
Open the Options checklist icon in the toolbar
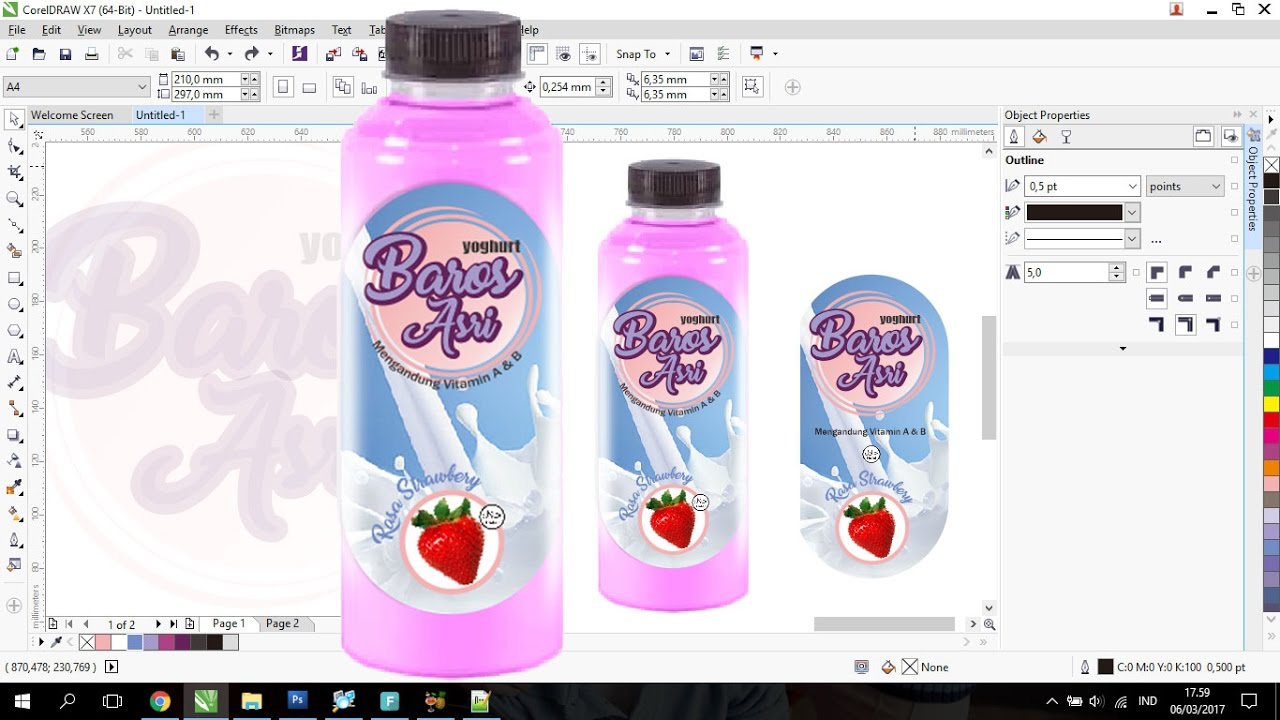point(724,54)
